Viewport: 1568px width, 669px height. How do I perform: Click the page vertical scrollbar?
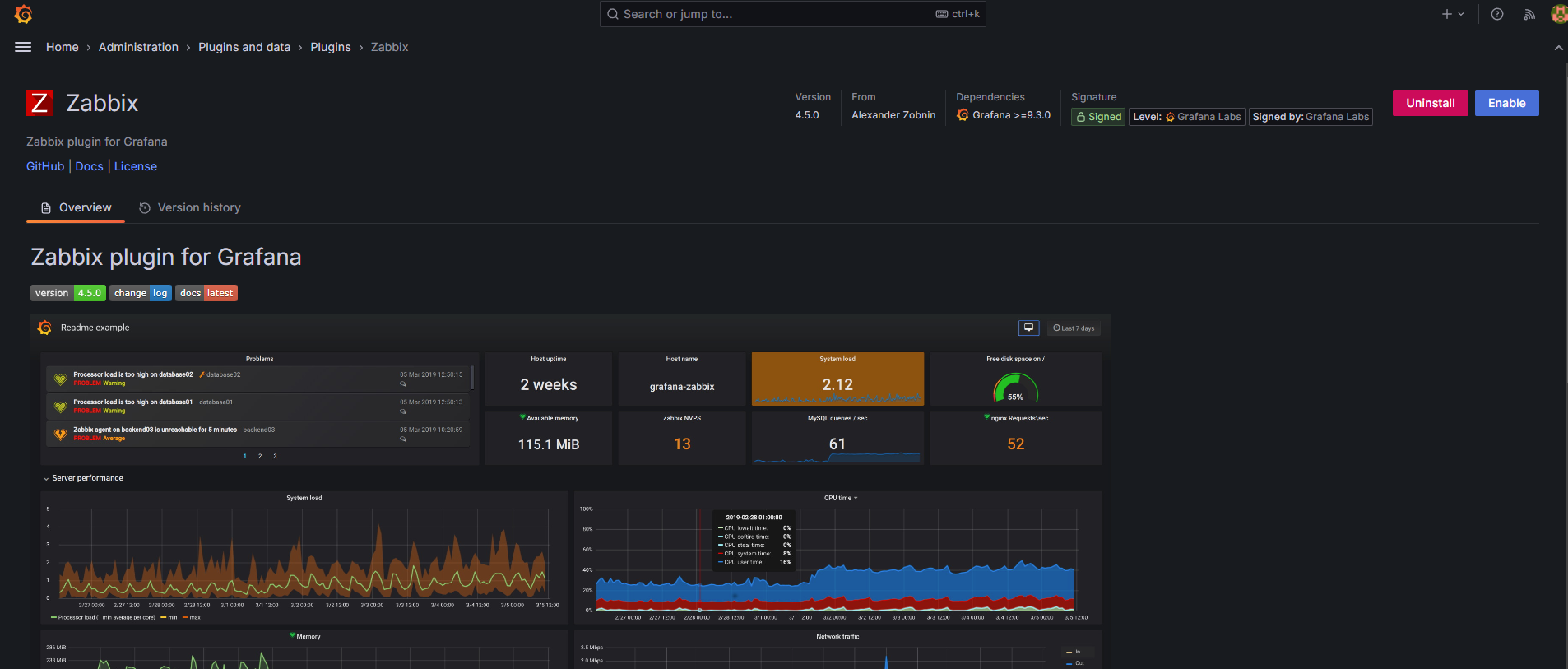pos(1565,366)
